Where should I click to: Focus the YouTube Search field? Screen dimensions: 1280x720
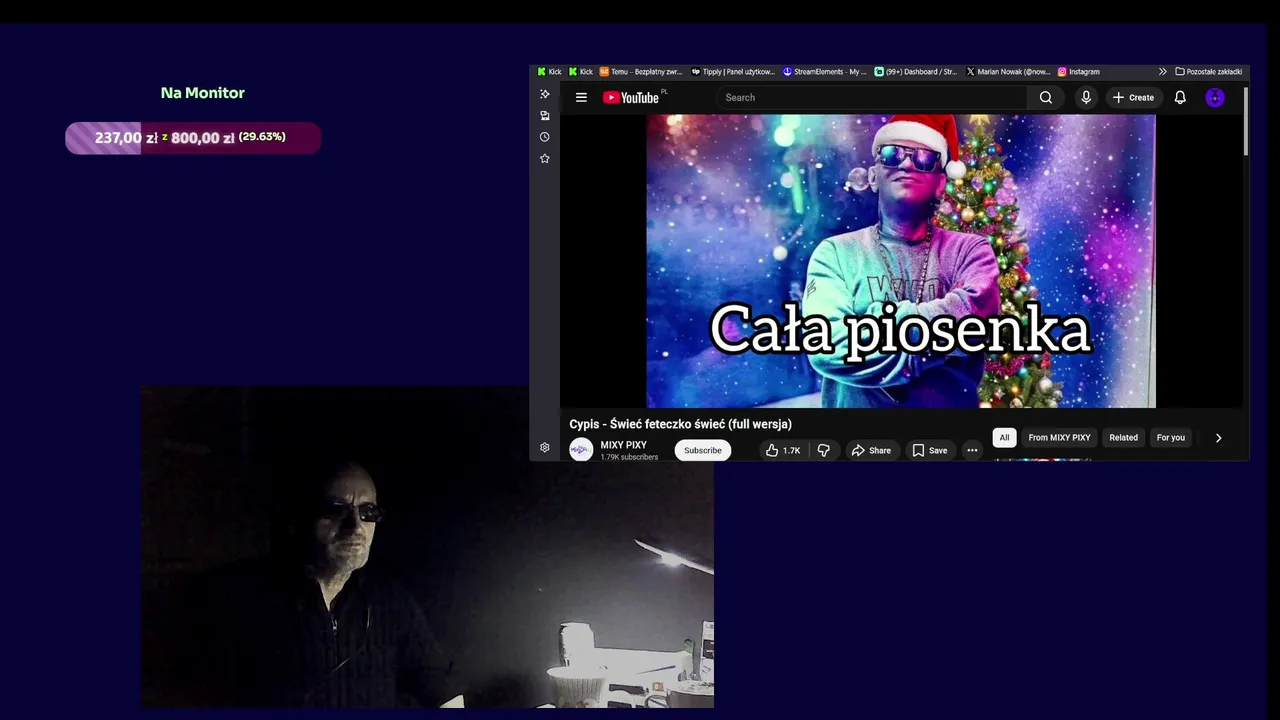tap(870, 97)
